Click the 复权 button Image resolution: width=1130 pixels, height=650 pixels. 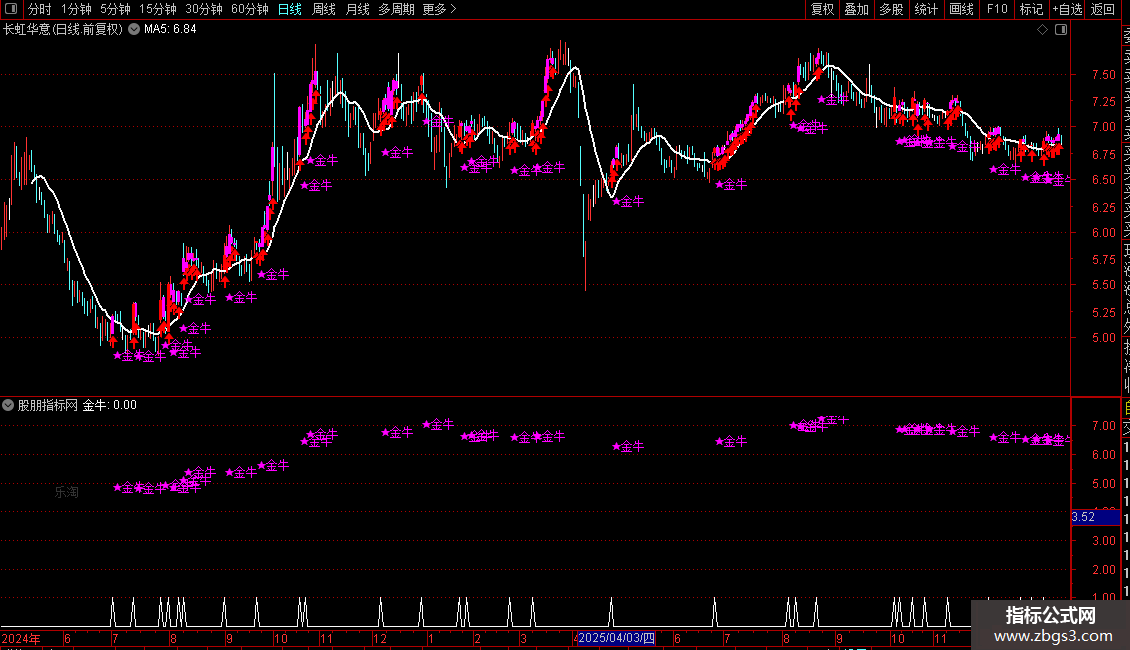point(822,9)
